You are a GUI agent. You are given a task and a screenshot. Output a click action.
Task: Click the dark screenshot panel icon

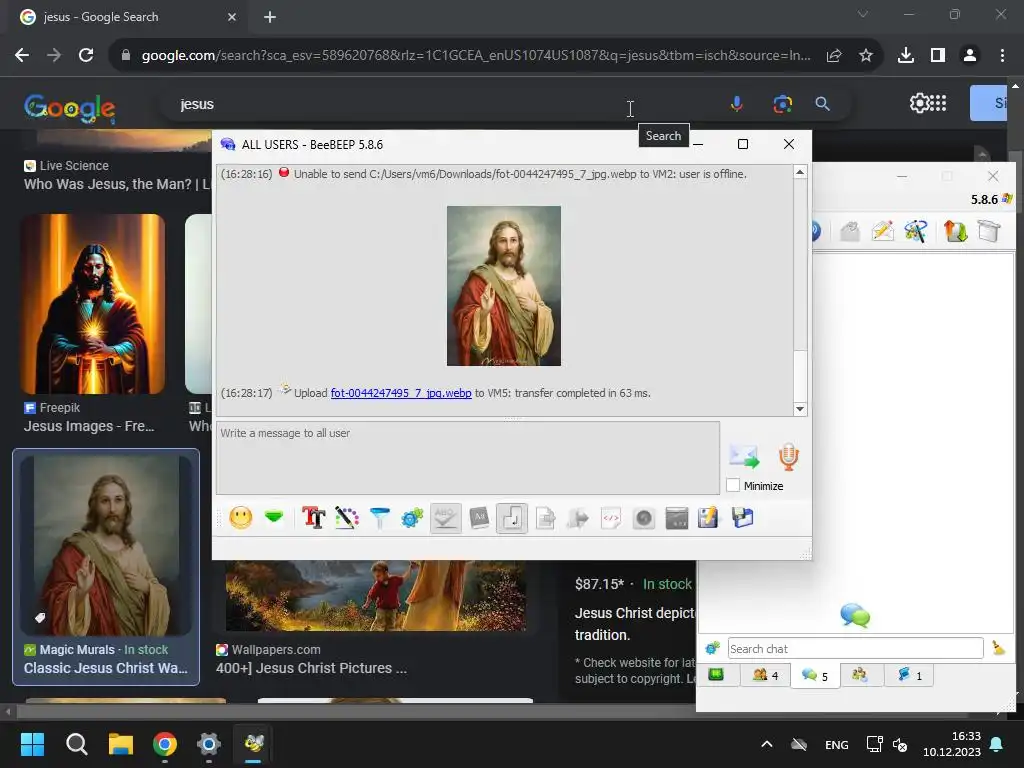click(677, 519)
